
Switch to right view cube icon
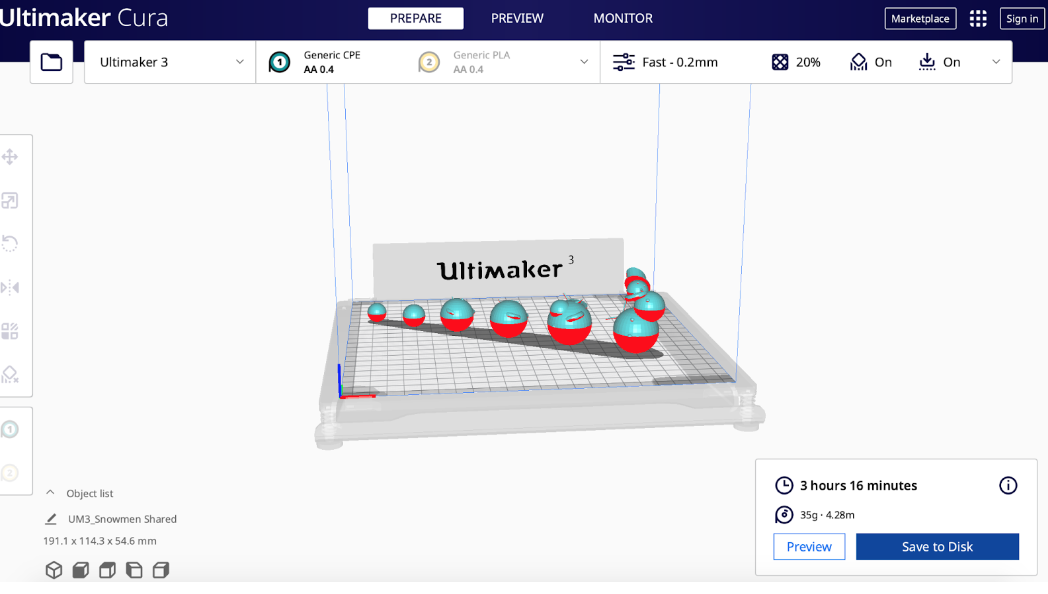pos(161,570)
